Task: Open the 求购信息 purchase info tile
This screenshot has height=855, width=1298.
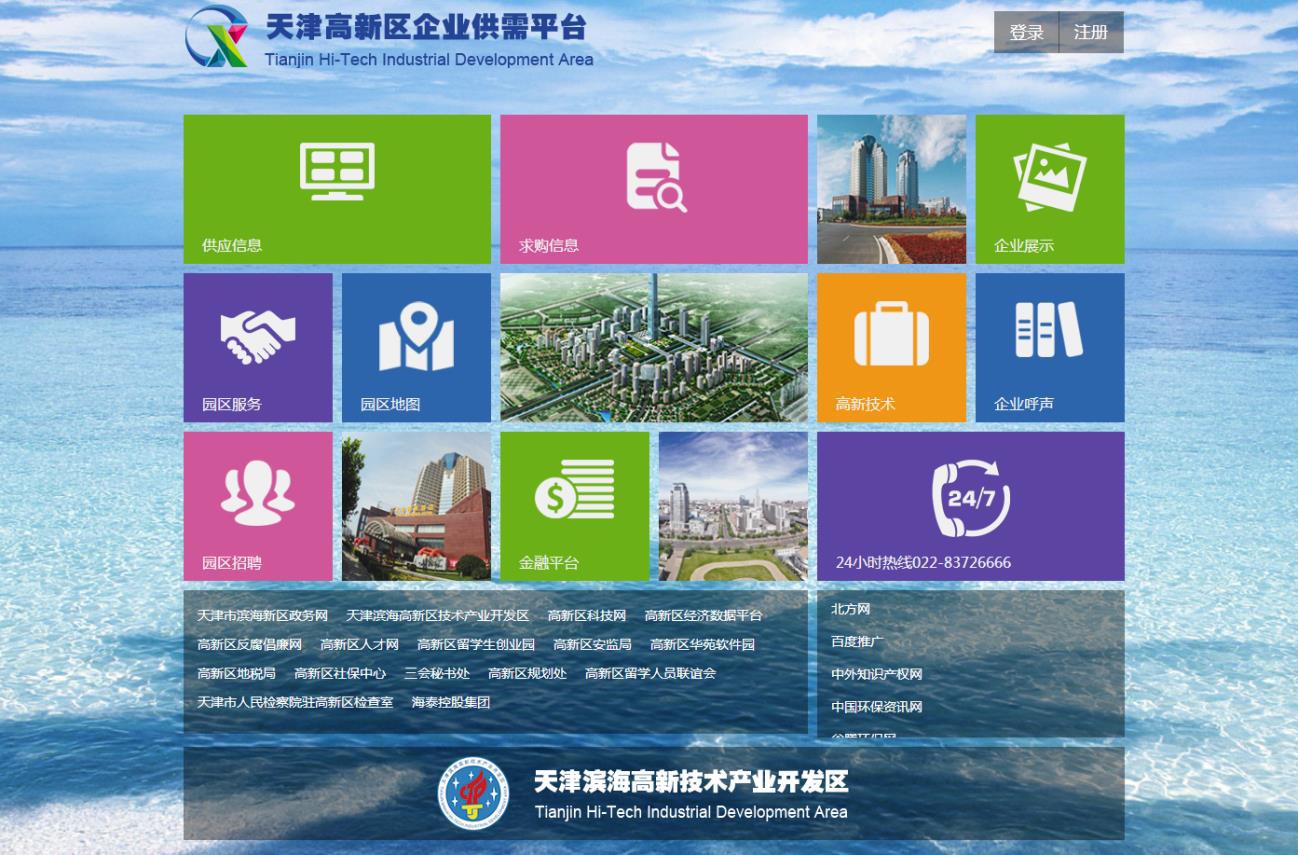Action: point(654,189)
